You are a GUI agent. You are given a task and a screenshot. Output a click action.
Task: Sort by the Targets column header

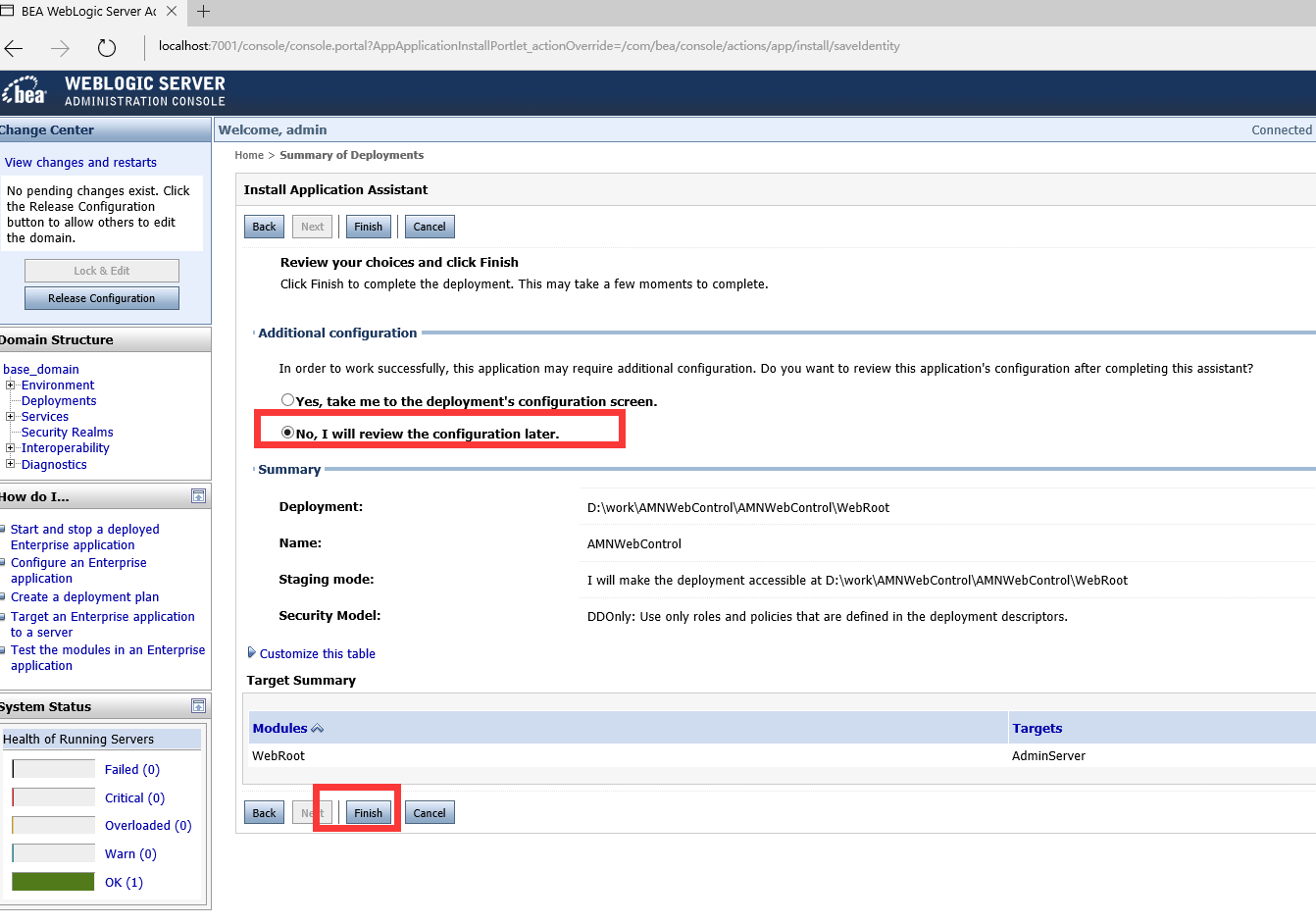tap(1038, 729)
